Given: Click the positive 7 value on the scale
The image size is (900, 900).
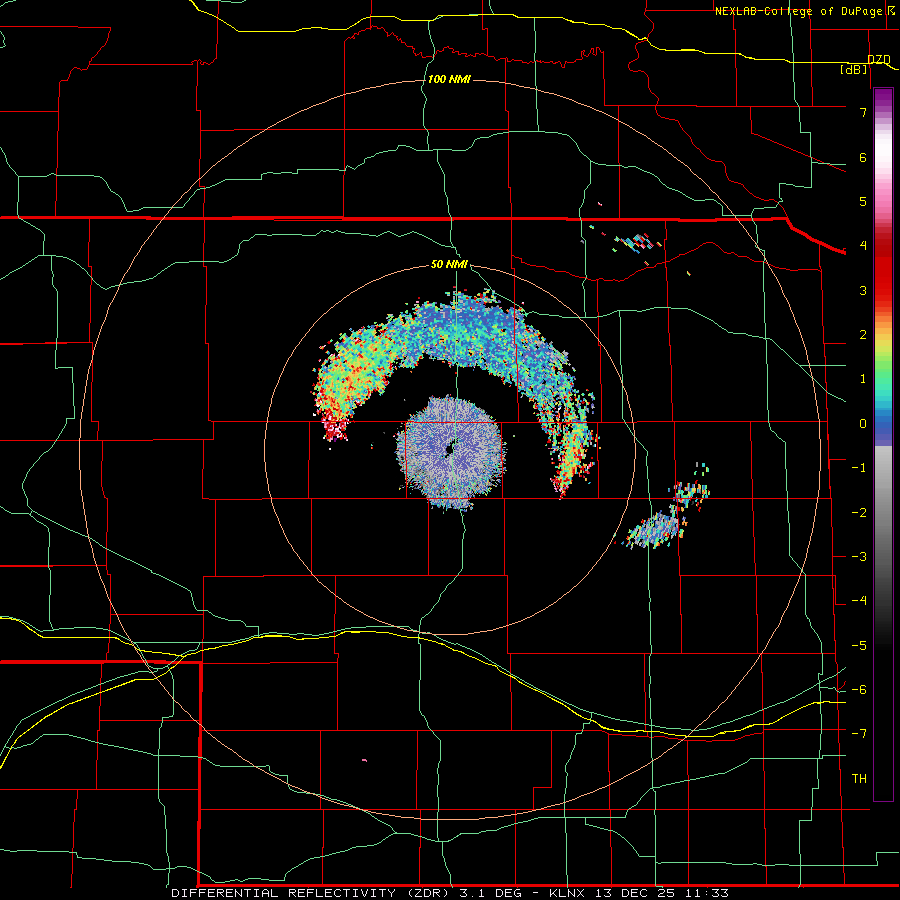Looking at the screenshot, I should click(863, 112).
